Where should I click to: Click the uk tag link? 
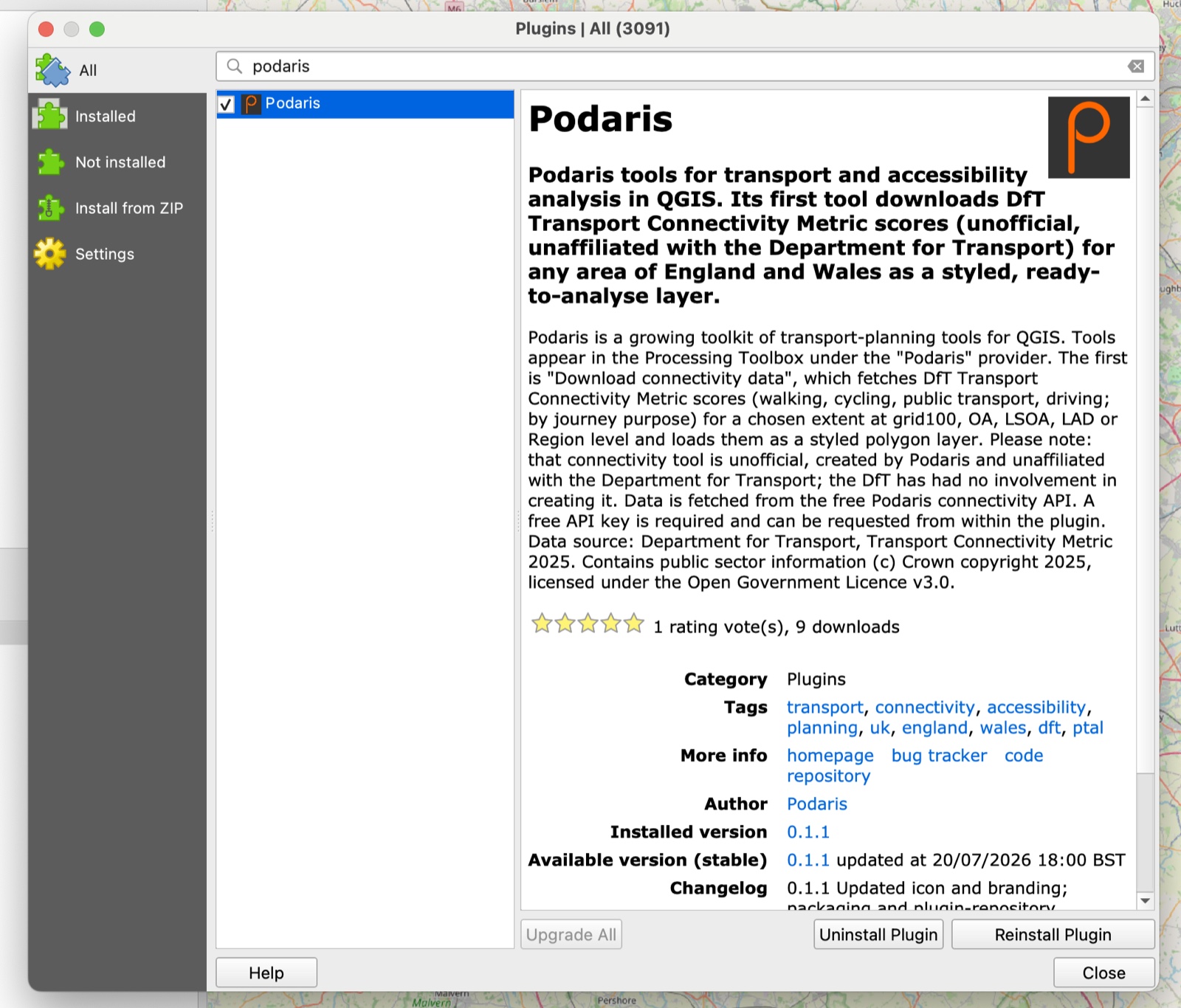[880, 728]
